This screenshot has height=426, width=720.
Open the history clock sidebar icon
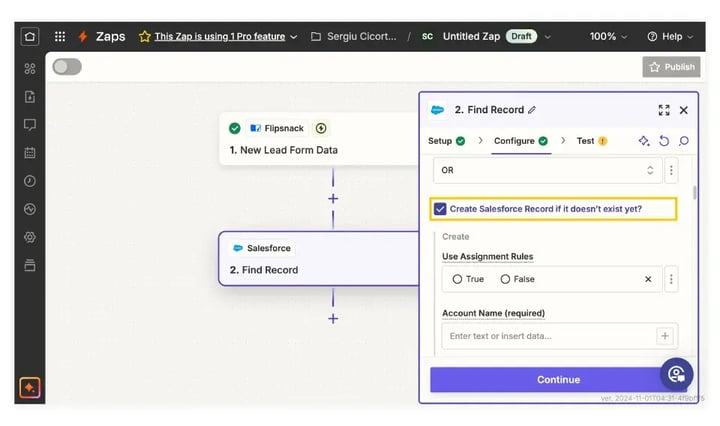[x=30, y=181]
